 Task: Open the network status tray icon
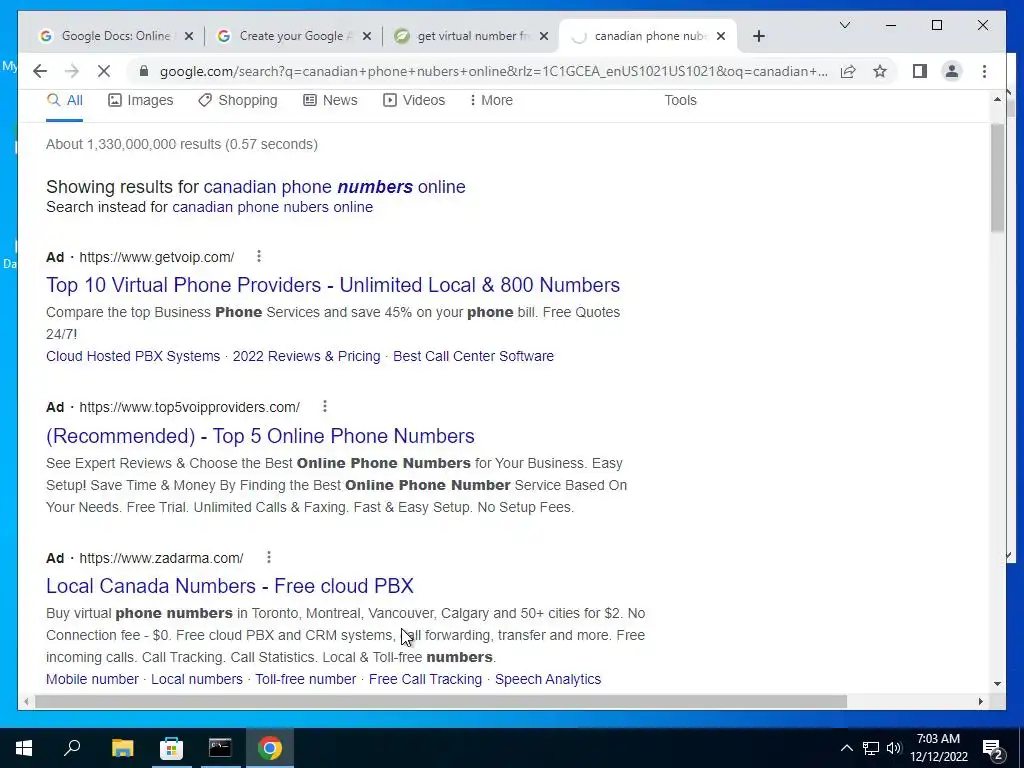click(871, 748)
